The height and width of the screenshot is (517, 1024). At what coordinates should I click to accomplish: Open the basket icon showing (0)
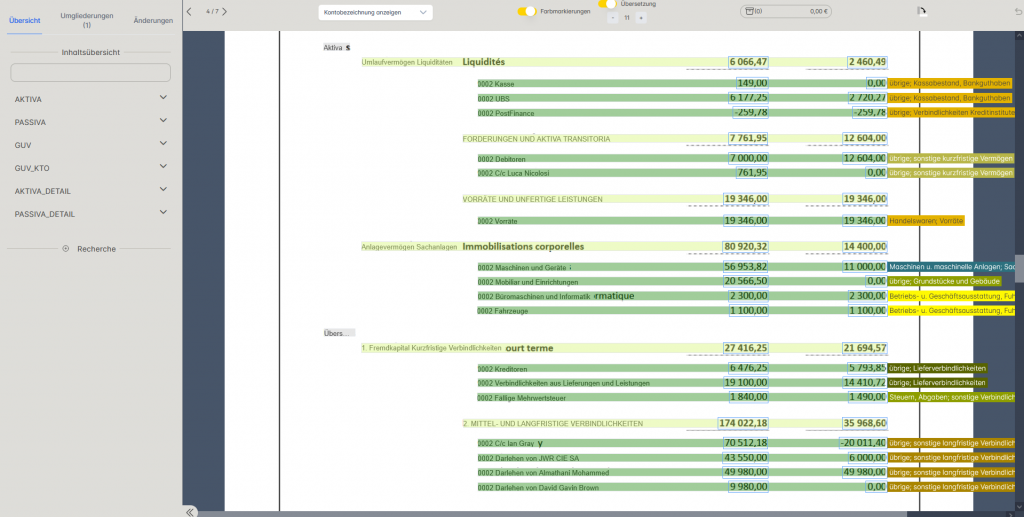(752, 11)
